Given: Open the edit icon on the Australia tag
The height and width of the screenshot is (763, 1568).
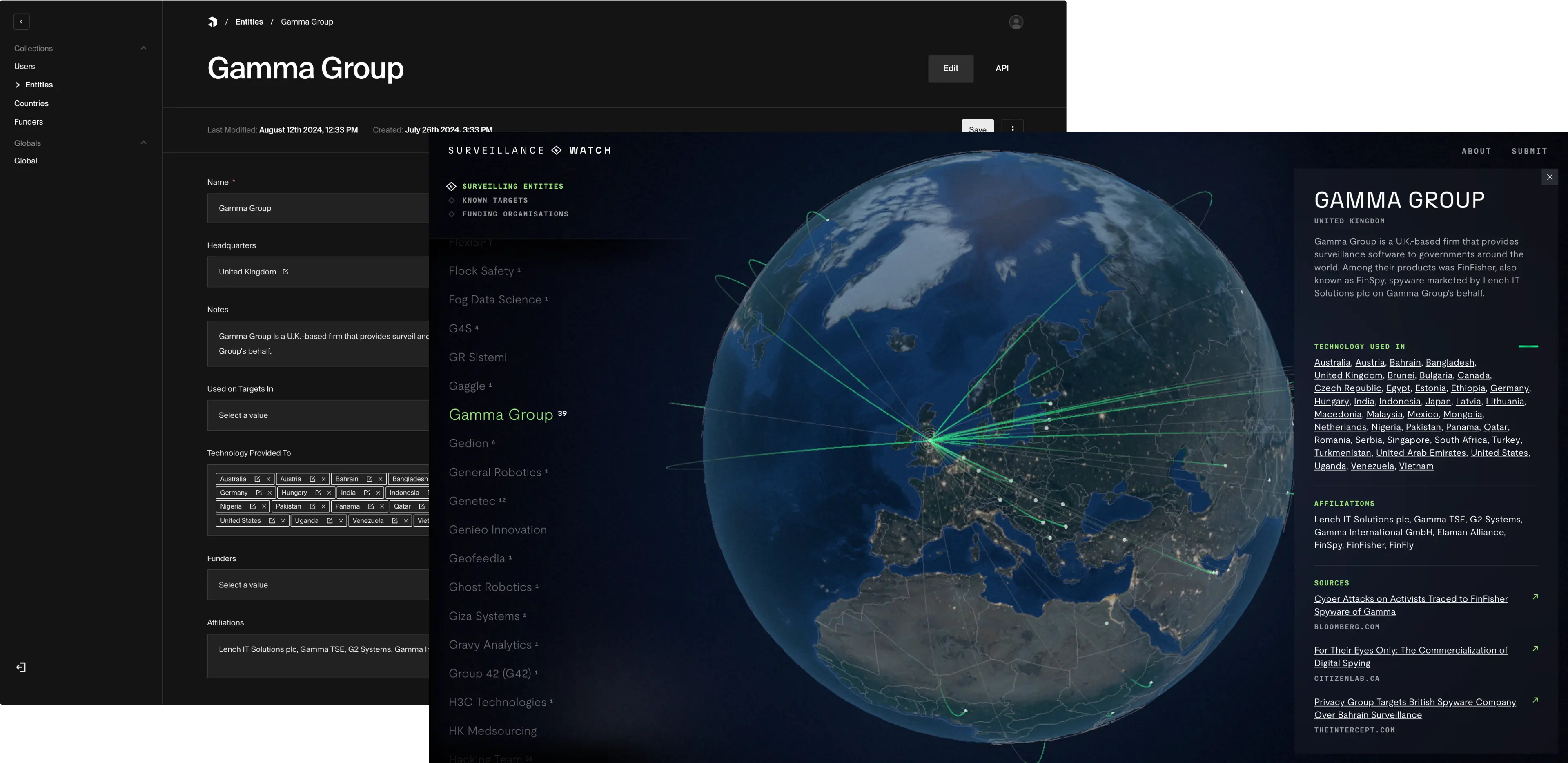Looking at the screenshot, I should coord(257,479).
